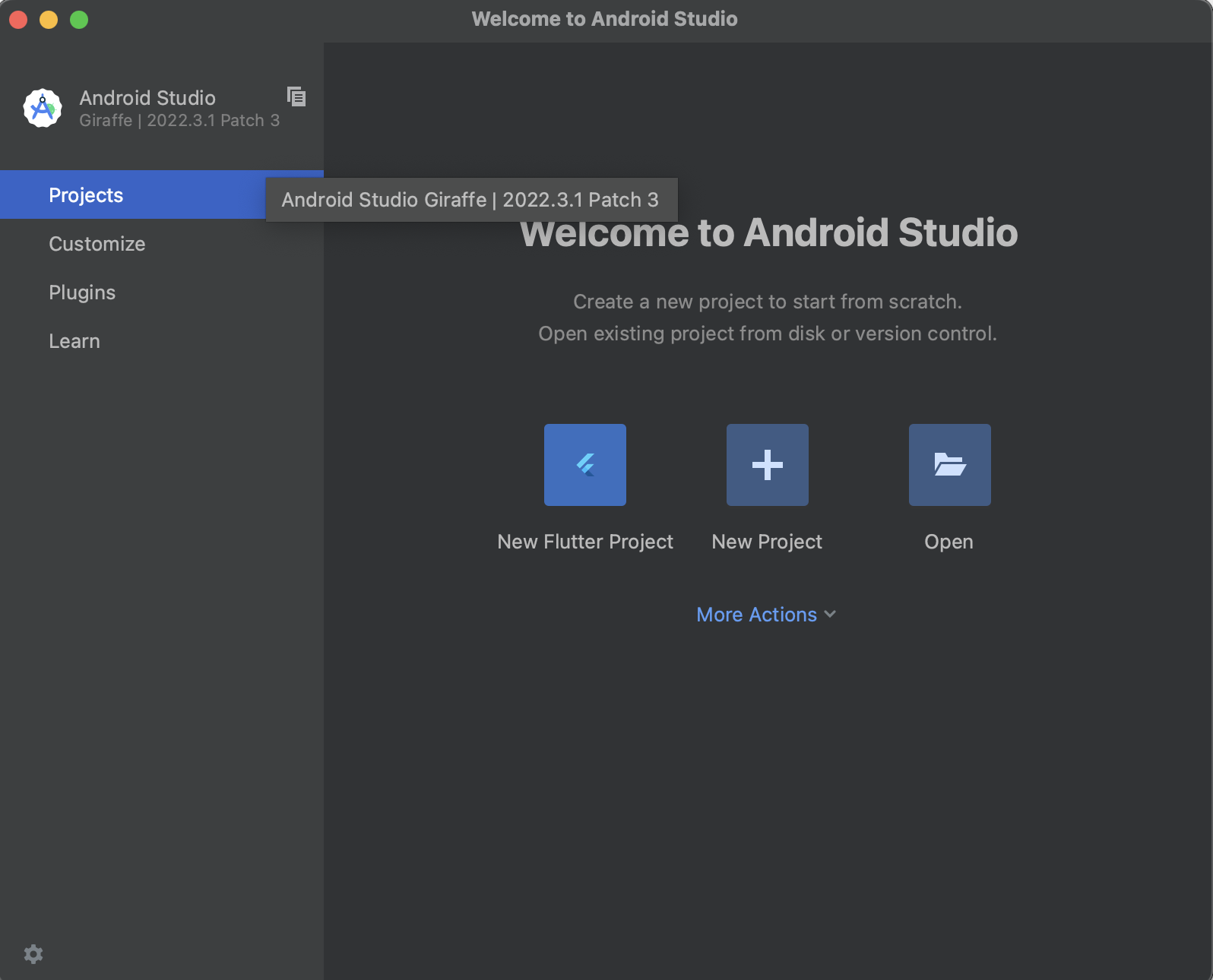
Task: Select the Projects tab
Action: (x=162, y=195)
